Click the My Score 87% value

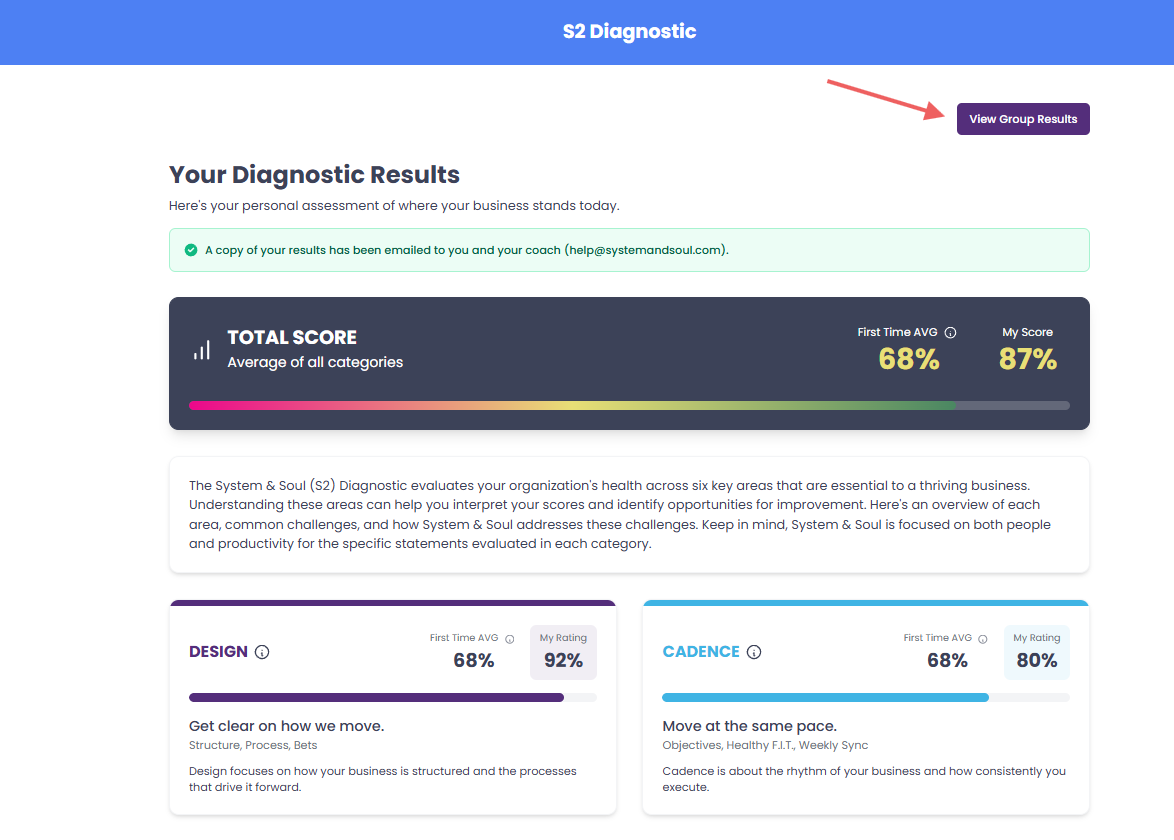tap(1028, 358)
